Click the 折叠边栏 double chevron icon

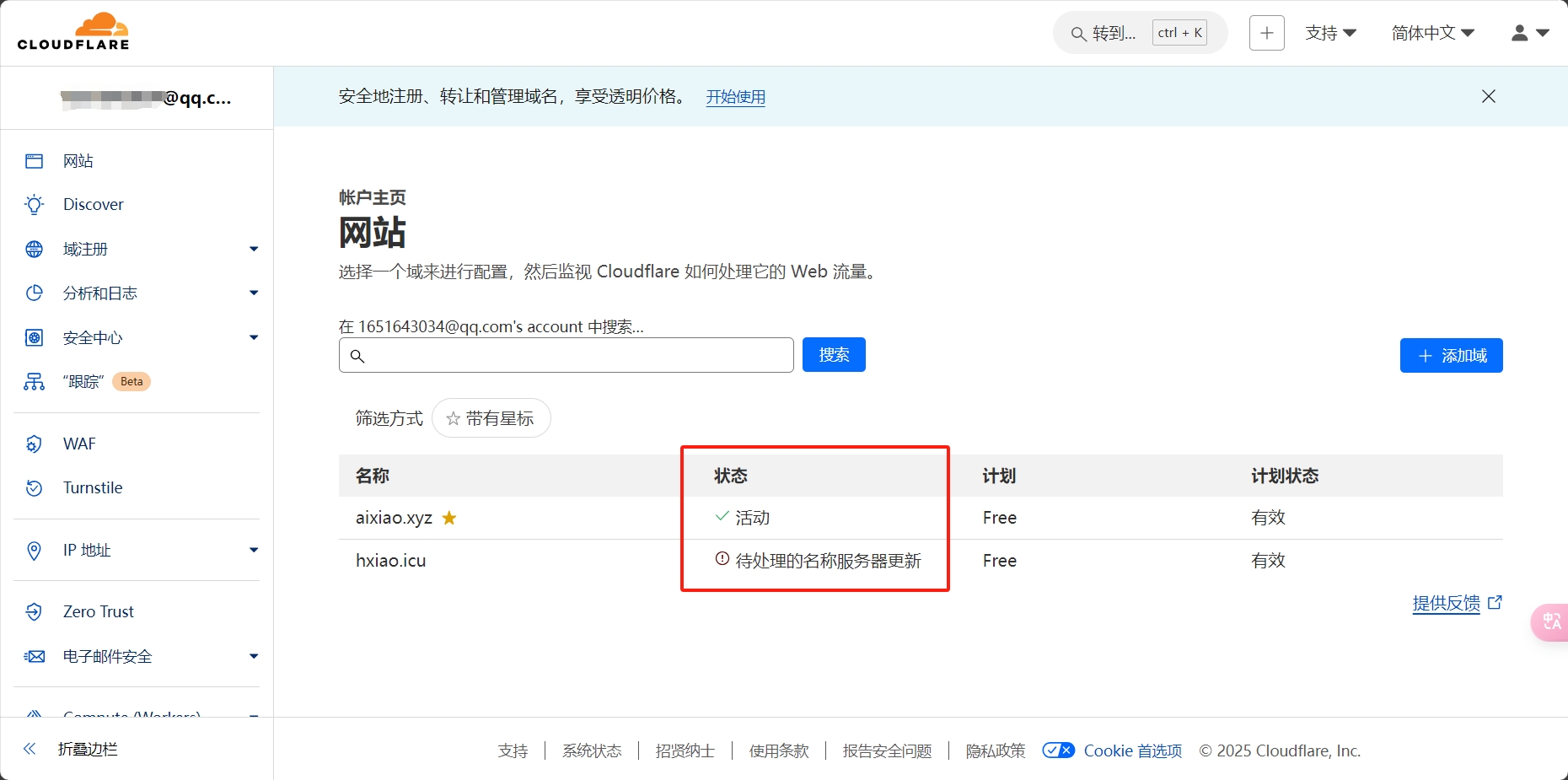[x=30, y=749]
